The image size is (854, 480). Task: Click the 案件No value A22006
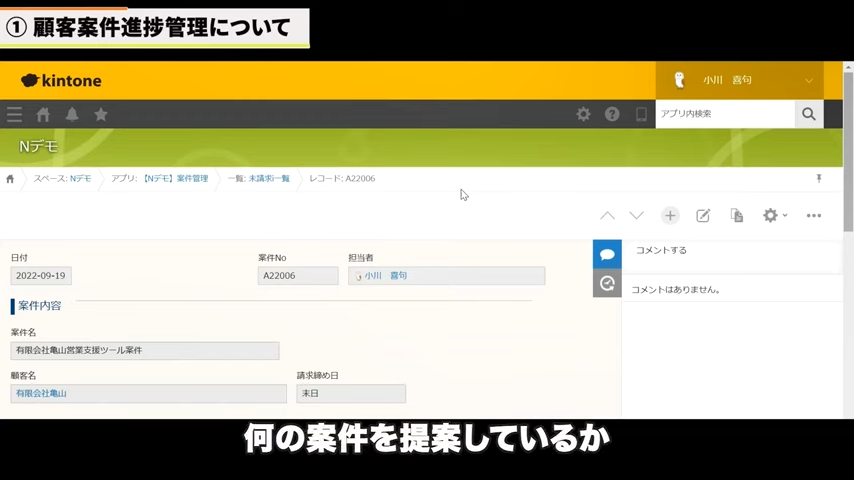pos(298,276)
